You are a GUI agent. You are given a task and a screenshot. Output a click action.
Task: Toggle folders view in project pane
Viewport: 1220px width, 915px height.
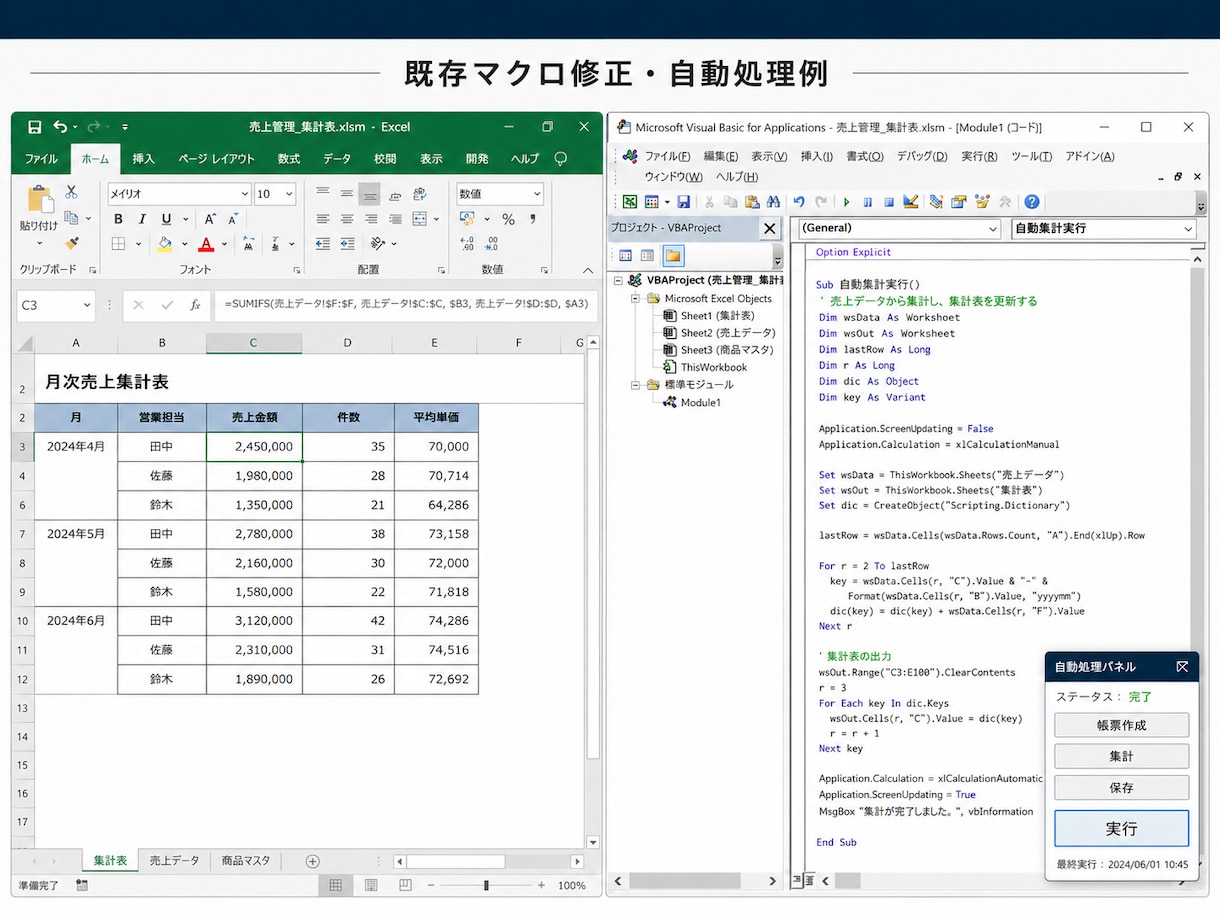tap(673, 255)
